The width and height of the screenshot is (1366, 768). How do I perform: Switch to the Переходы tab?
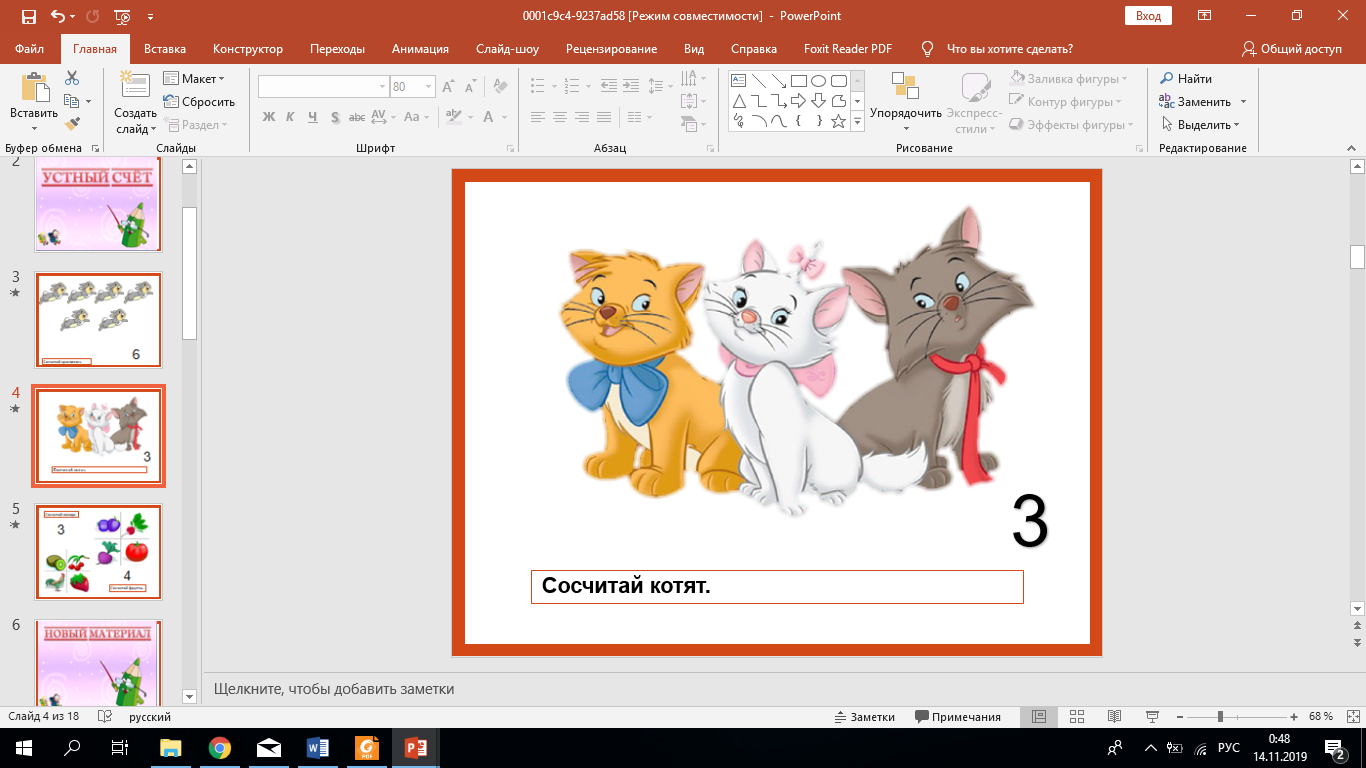337,49
